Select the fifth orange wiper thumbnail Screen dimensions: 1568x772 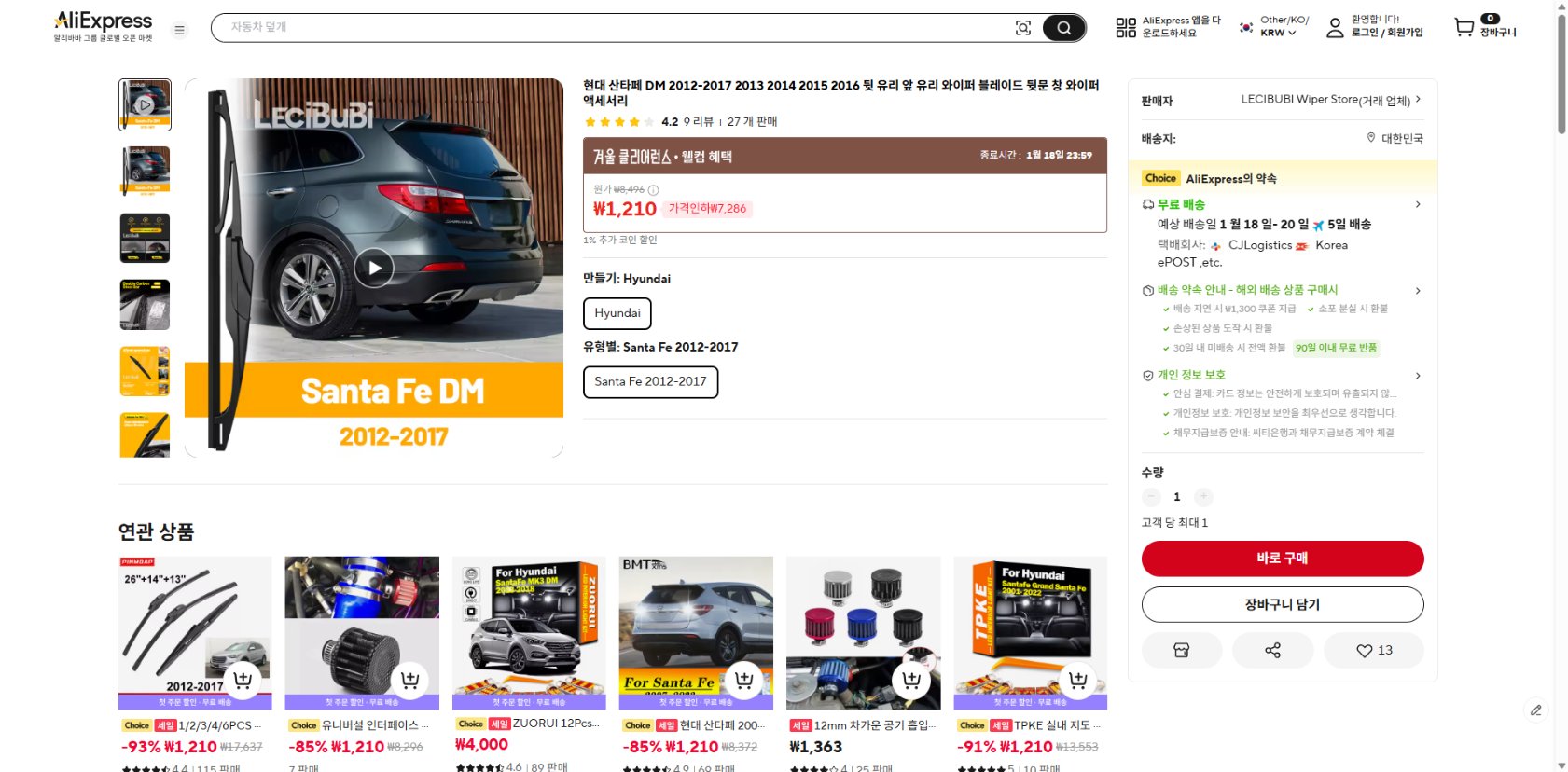coord(145,371)
